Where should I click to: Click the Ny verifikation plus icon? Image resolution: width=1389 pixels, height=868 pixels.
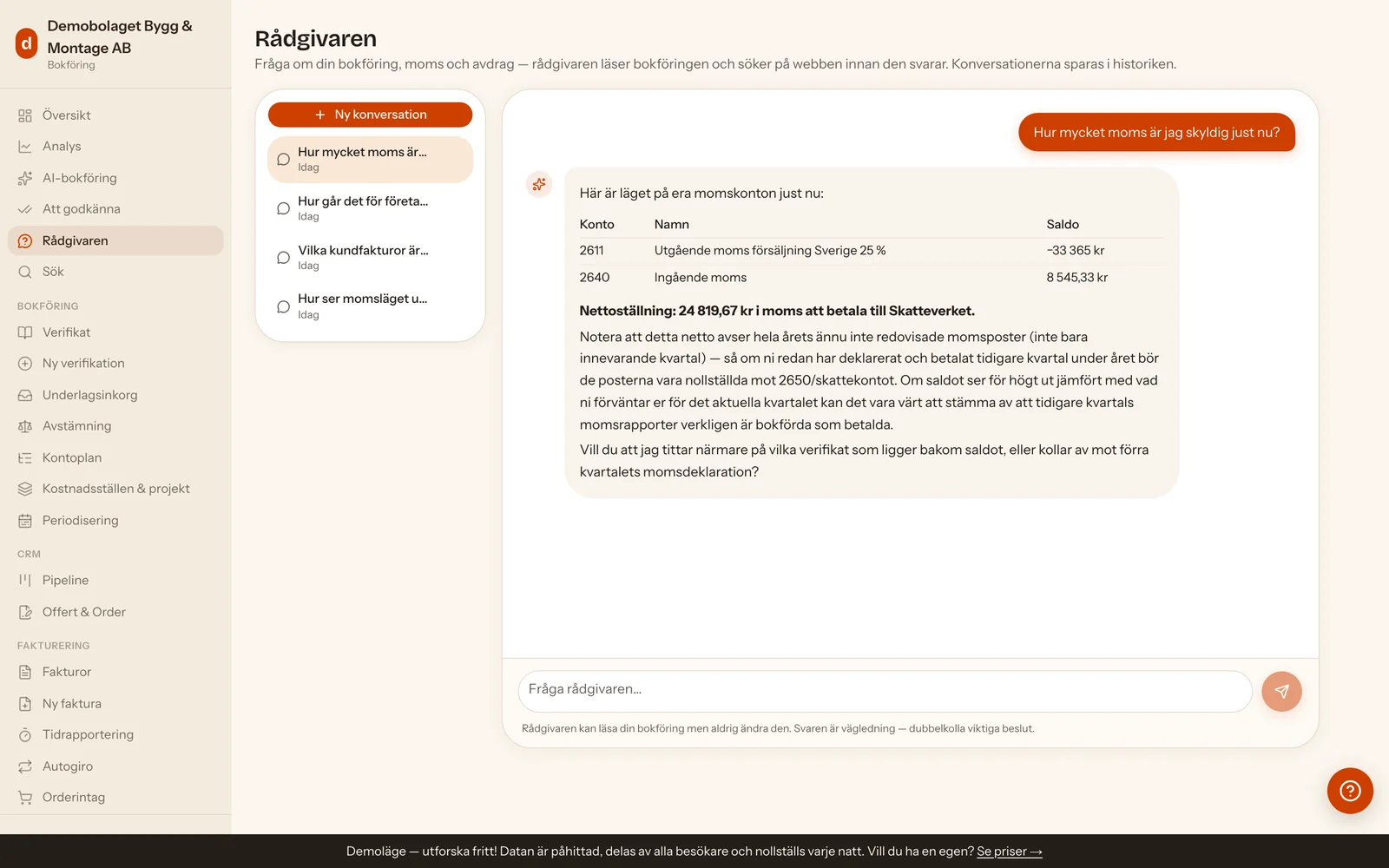click(x=25, y=364)
